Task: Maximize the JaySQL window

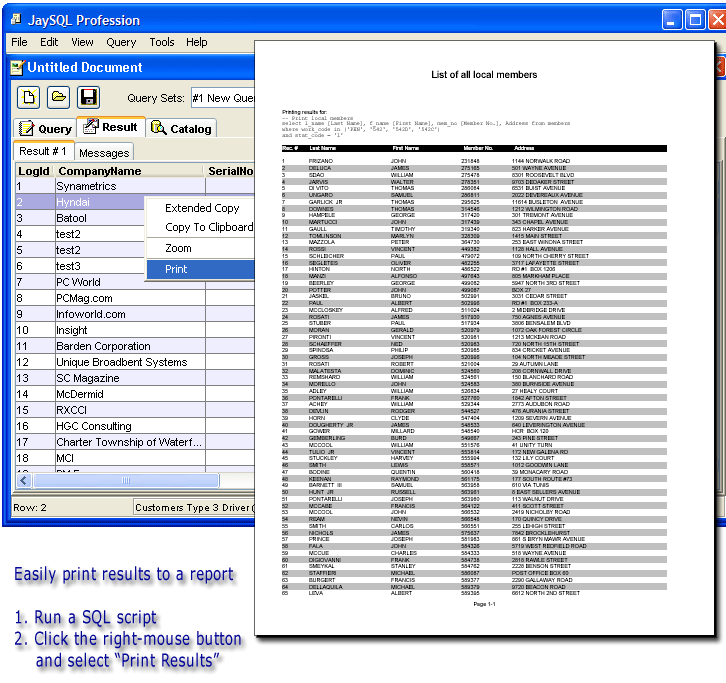Action: [695, 20]
